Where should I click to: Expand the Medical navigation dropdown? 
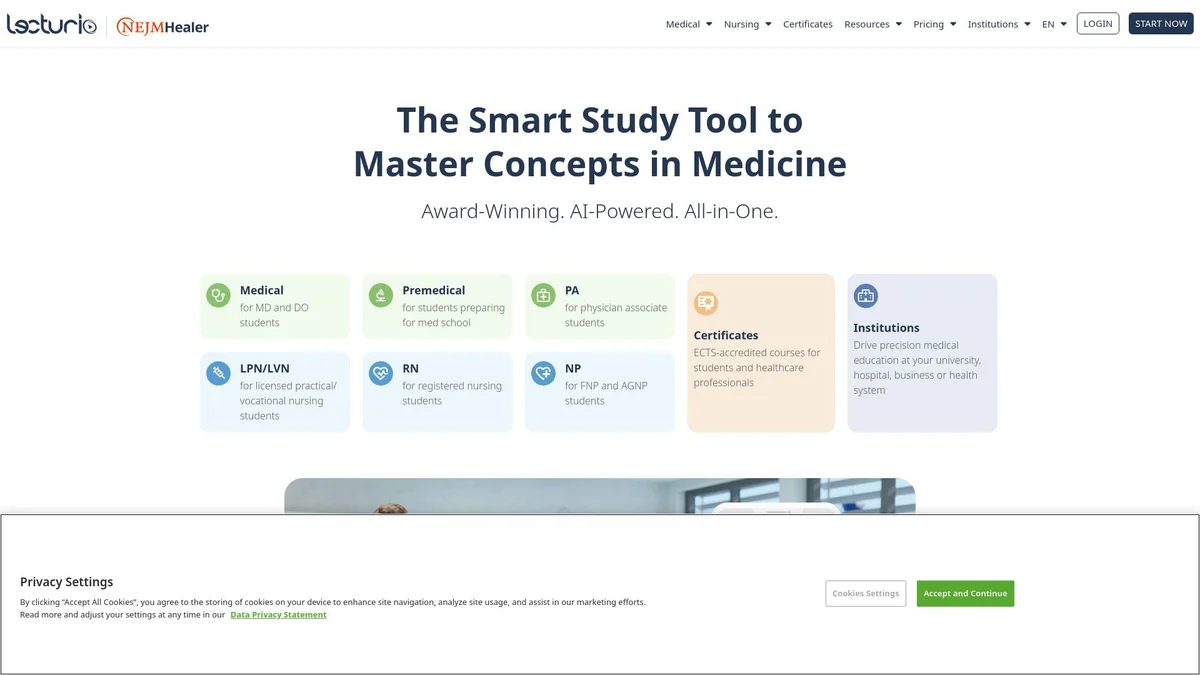pos(688,24)
